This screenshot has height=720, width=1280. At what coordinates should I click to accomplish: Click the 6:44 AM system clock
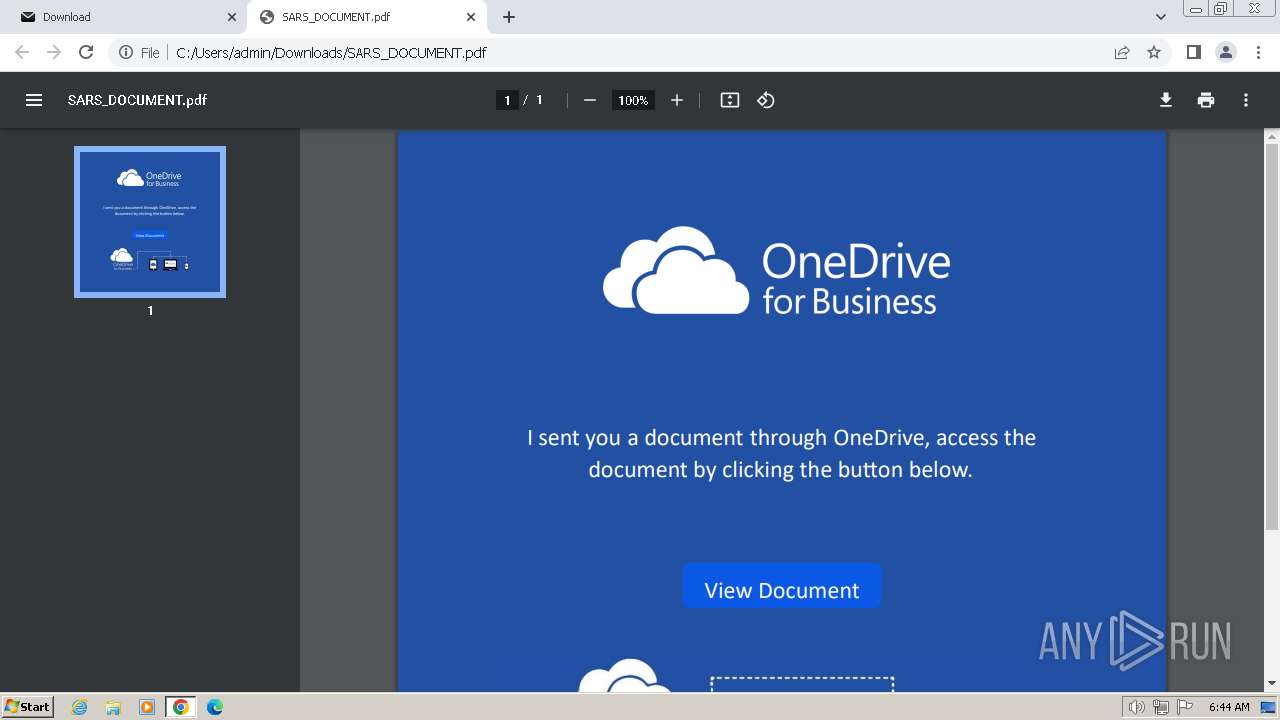(1229, 707)
